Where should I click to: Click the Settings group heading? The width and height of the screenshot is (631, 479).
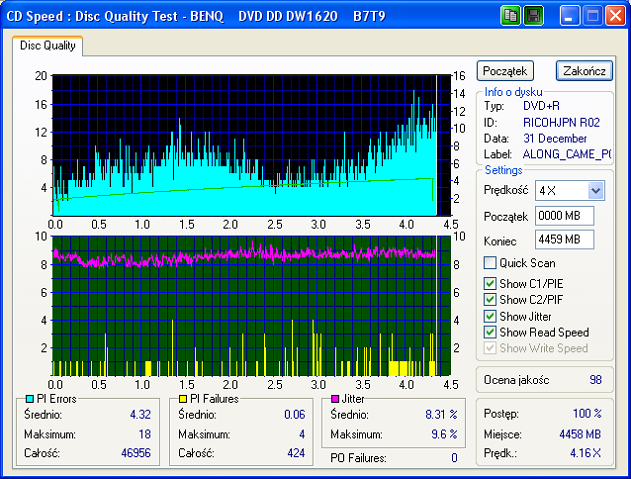click(503, 170)
